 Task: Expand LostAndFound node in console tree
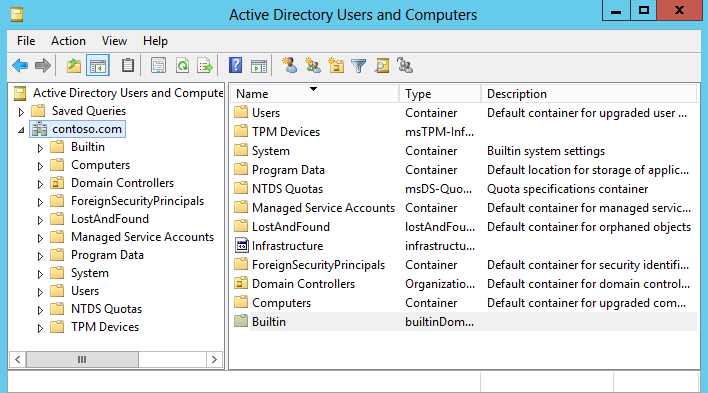[x=40, y=220]
